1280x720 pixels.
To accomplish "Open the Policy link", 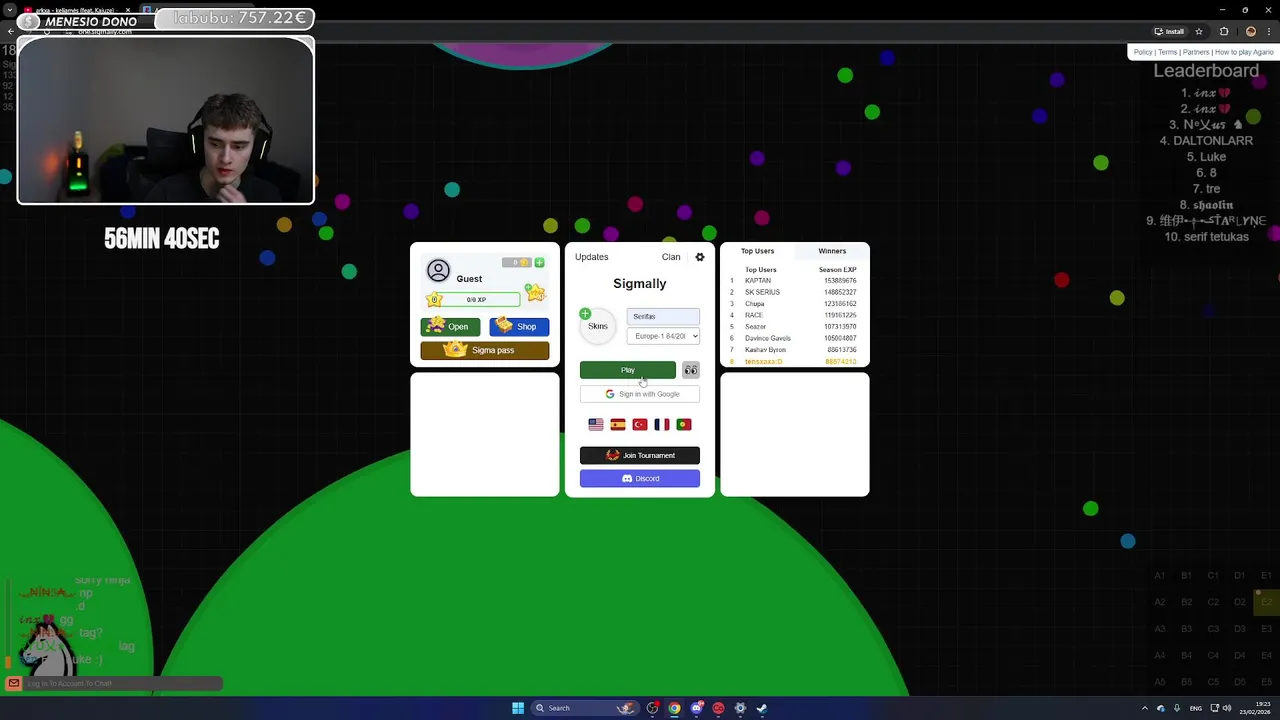I will (1143, 52).
